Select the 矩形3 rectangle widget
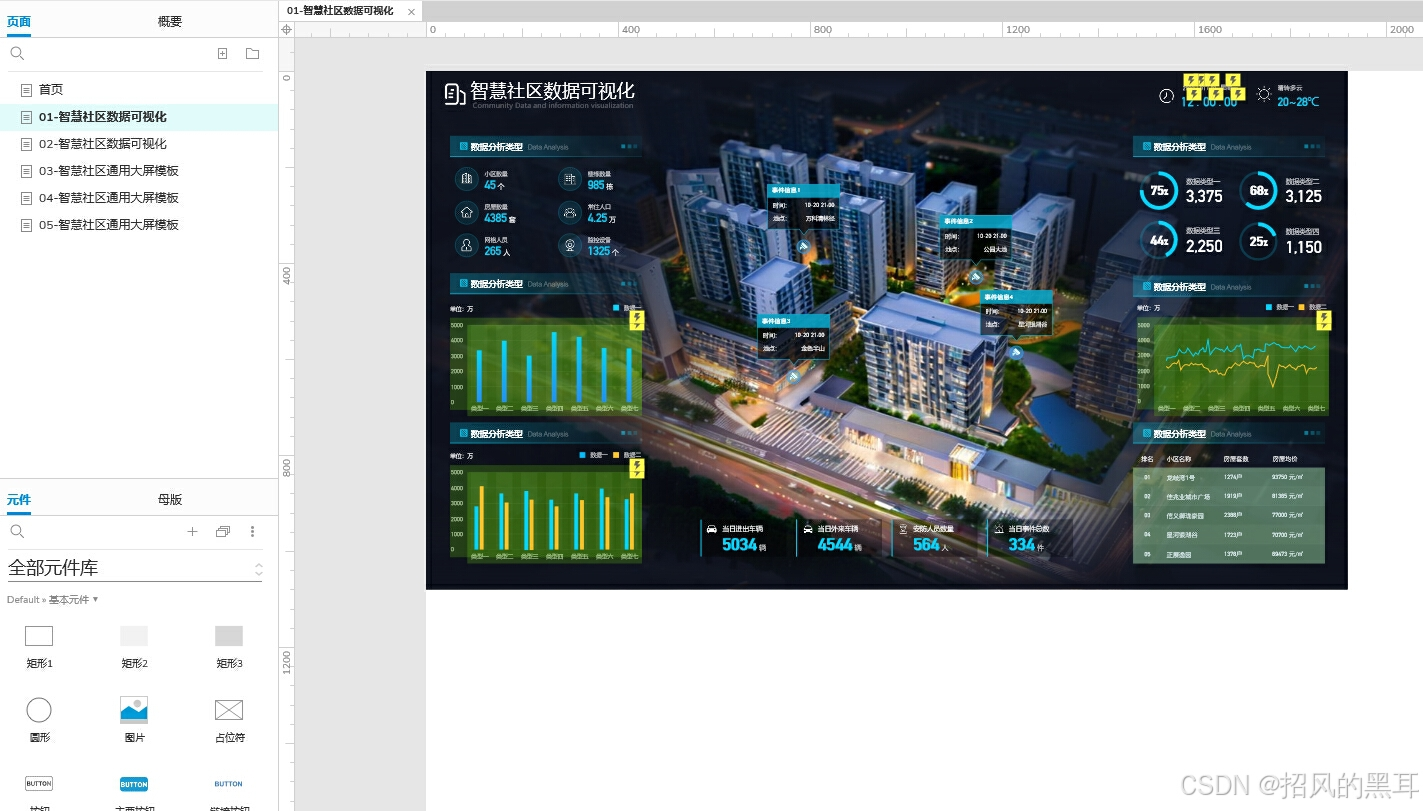This screenshot has width=1423, height=811. click(x=229, y=636)
